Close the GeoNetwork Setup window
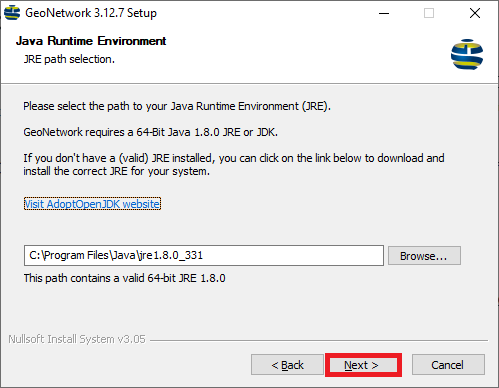 coord(475,13)
